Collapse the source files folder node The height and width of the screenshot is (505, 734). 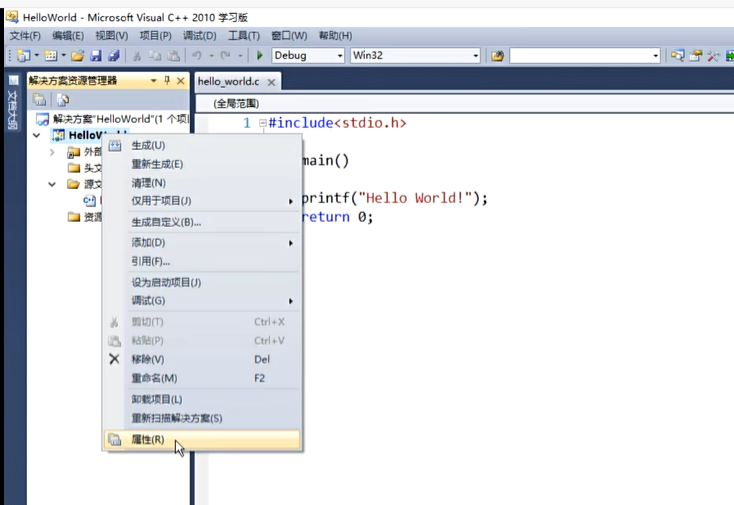pyautogui.click(x=52, y=184)
